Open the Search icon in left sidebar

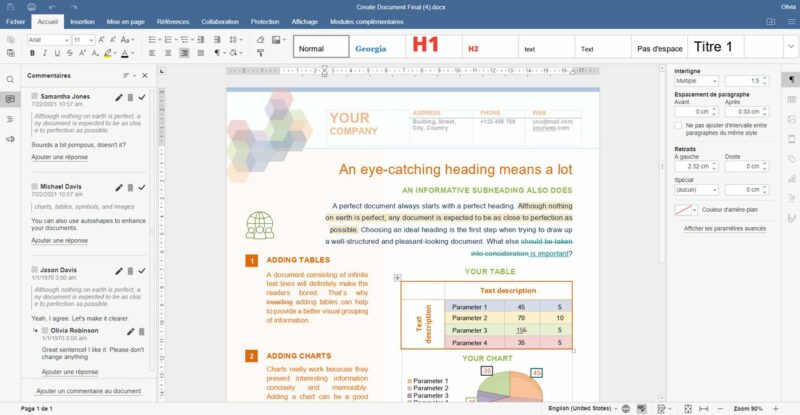pyautogui.click(x=10, y=79)
